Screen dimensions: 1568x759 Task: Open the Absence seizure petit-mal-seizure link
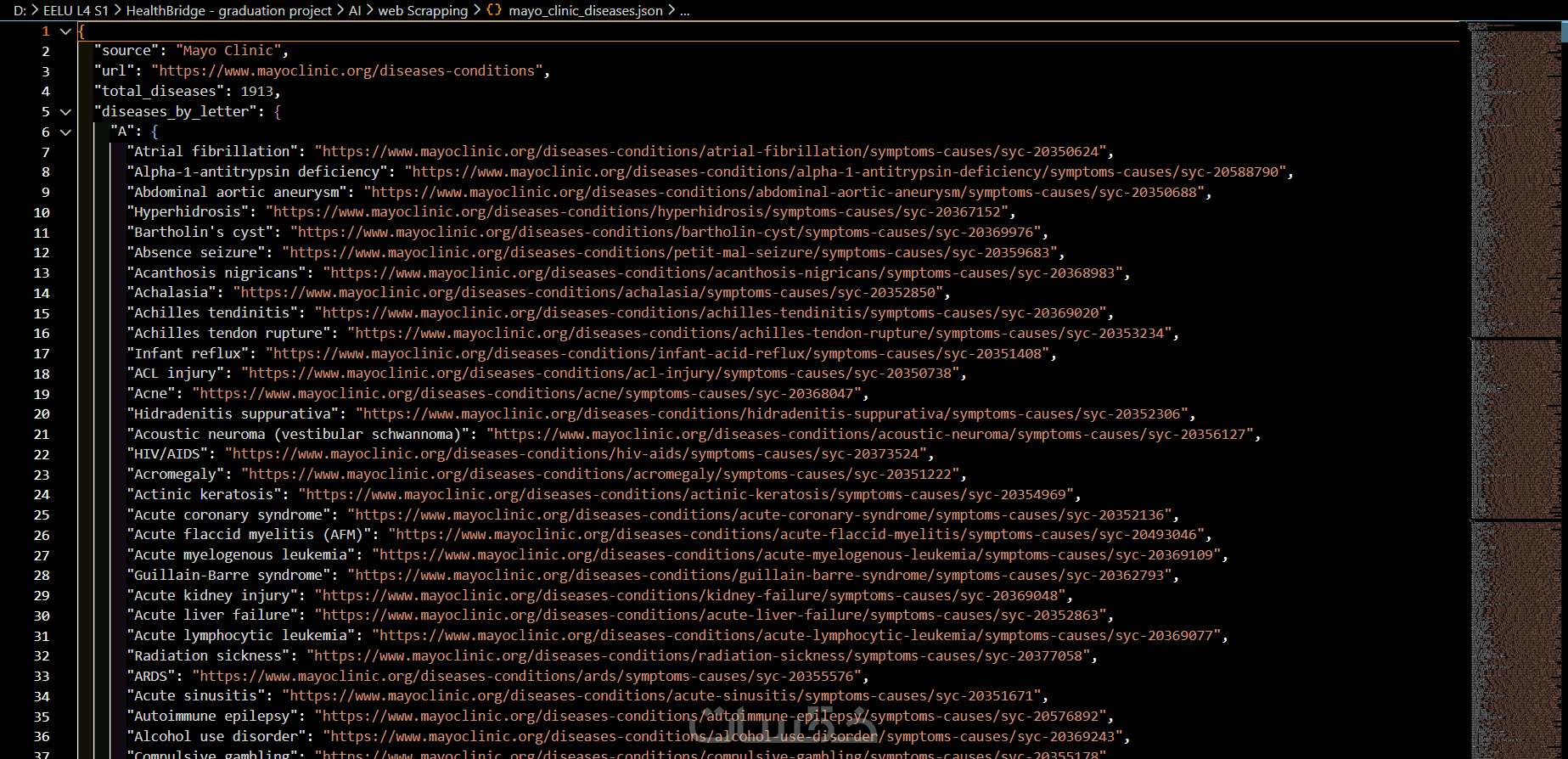point(670,253)
